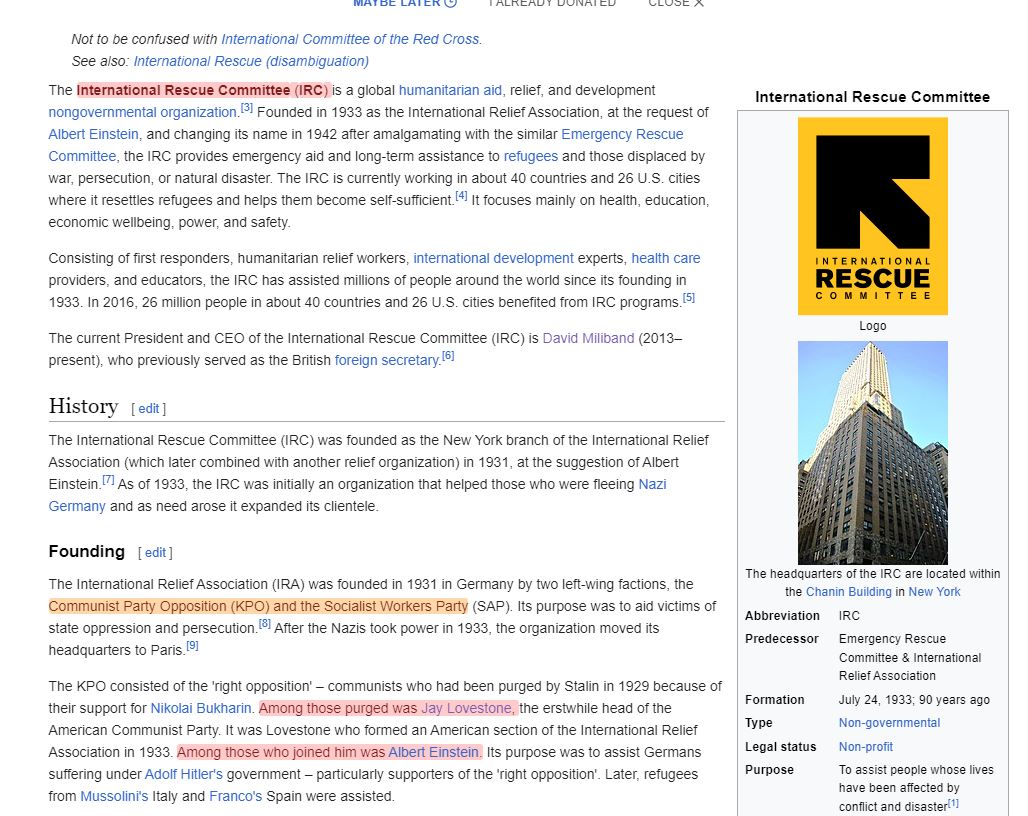Viewport: 1028px width, 816px height.
Task: Edit the History section
Action: click(x=148, y=408)
